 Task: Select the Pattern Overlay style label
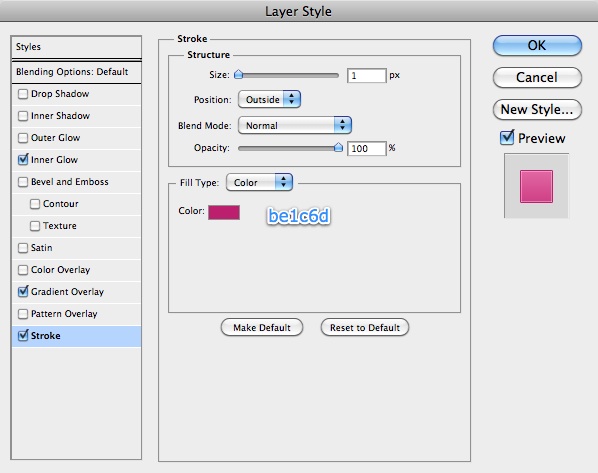click(x=64, y=314)
